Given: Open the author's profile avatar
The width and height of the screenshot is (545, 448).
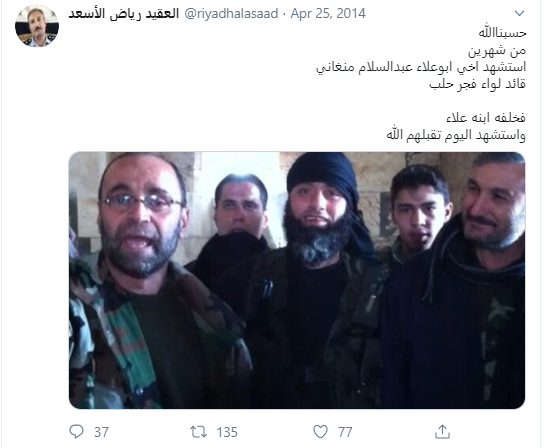Looking at the screenshot, I should point(37,26).
